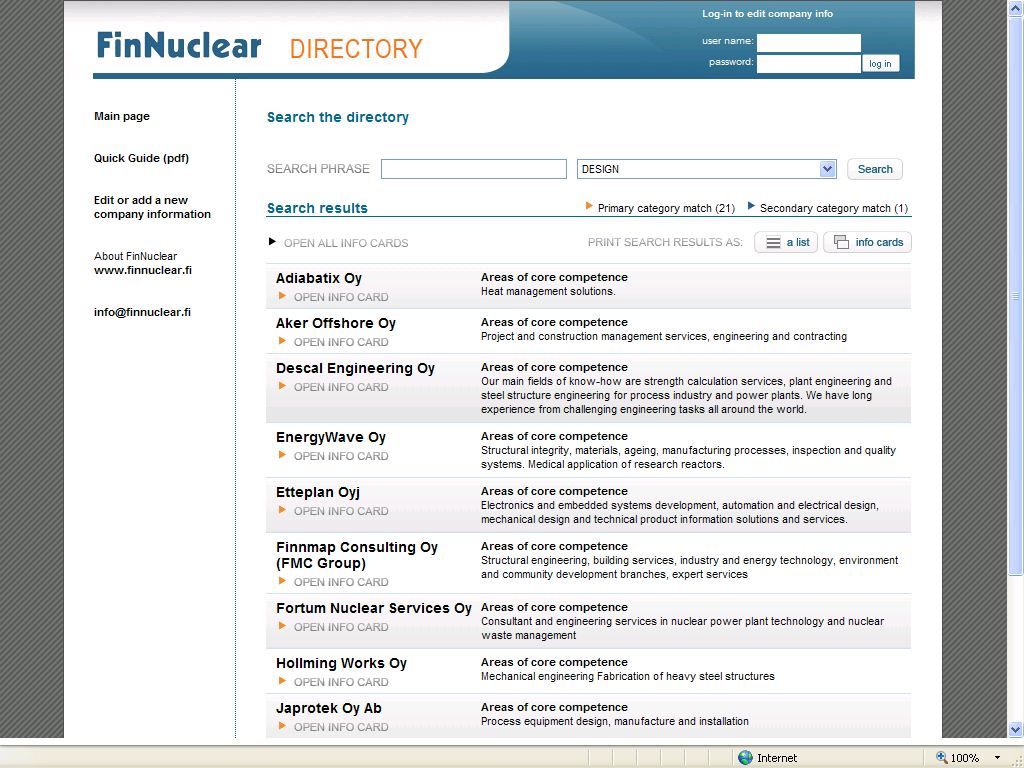This screenshot has width=1024, height=768.
Task: Click the scrollbar down arrow
Action: coord(1015,729)
